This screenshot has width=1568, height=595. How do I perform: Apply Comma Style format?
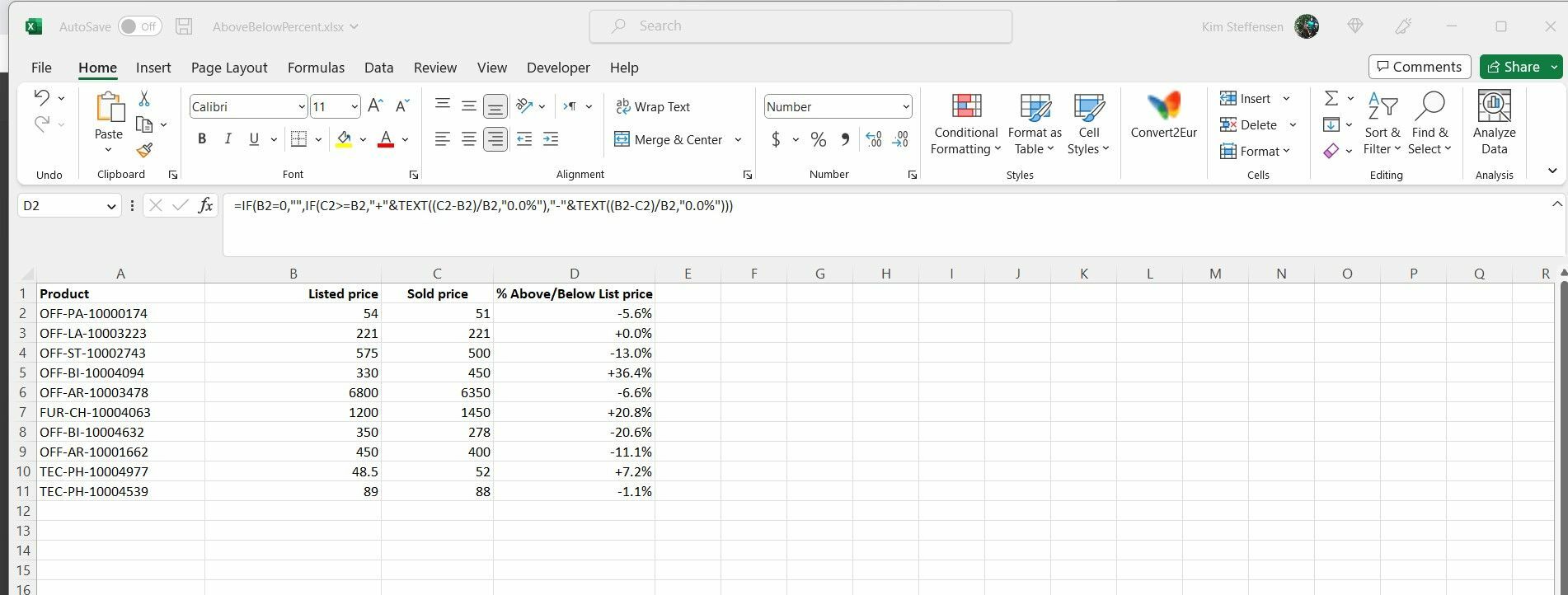[845, 139]
